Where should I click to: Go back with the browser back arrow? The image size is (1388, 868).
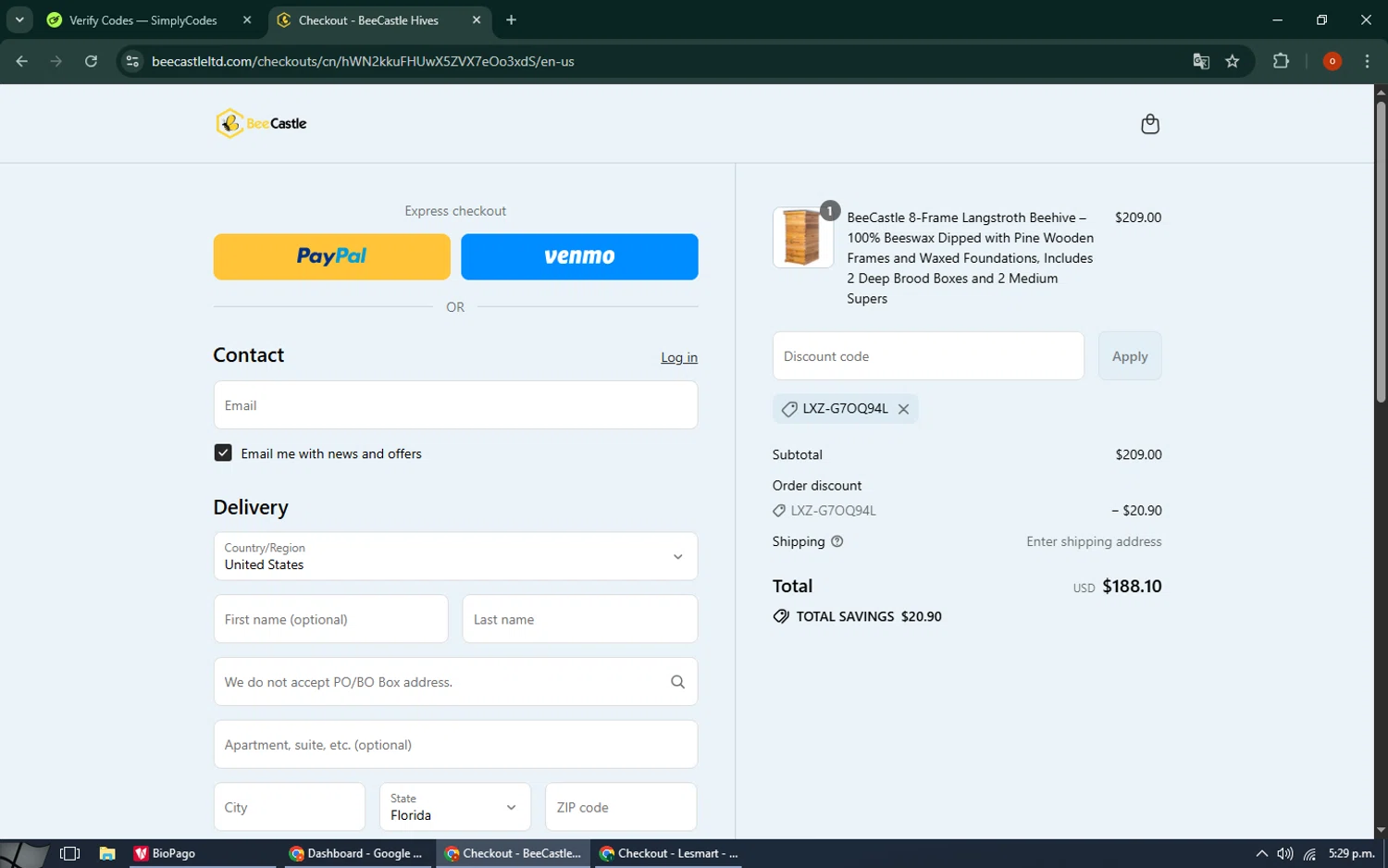coord(22,61)
